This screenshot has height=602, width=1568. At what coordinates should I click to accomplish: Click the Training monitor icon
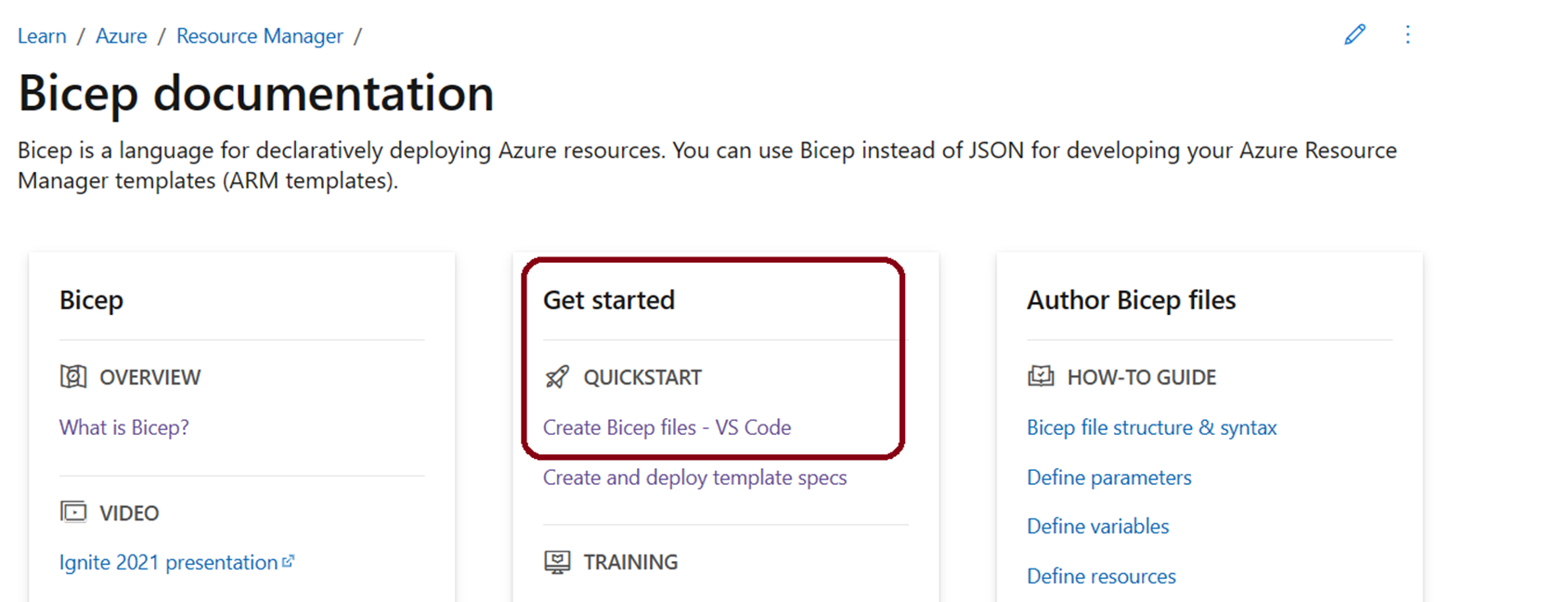[556, 561]
